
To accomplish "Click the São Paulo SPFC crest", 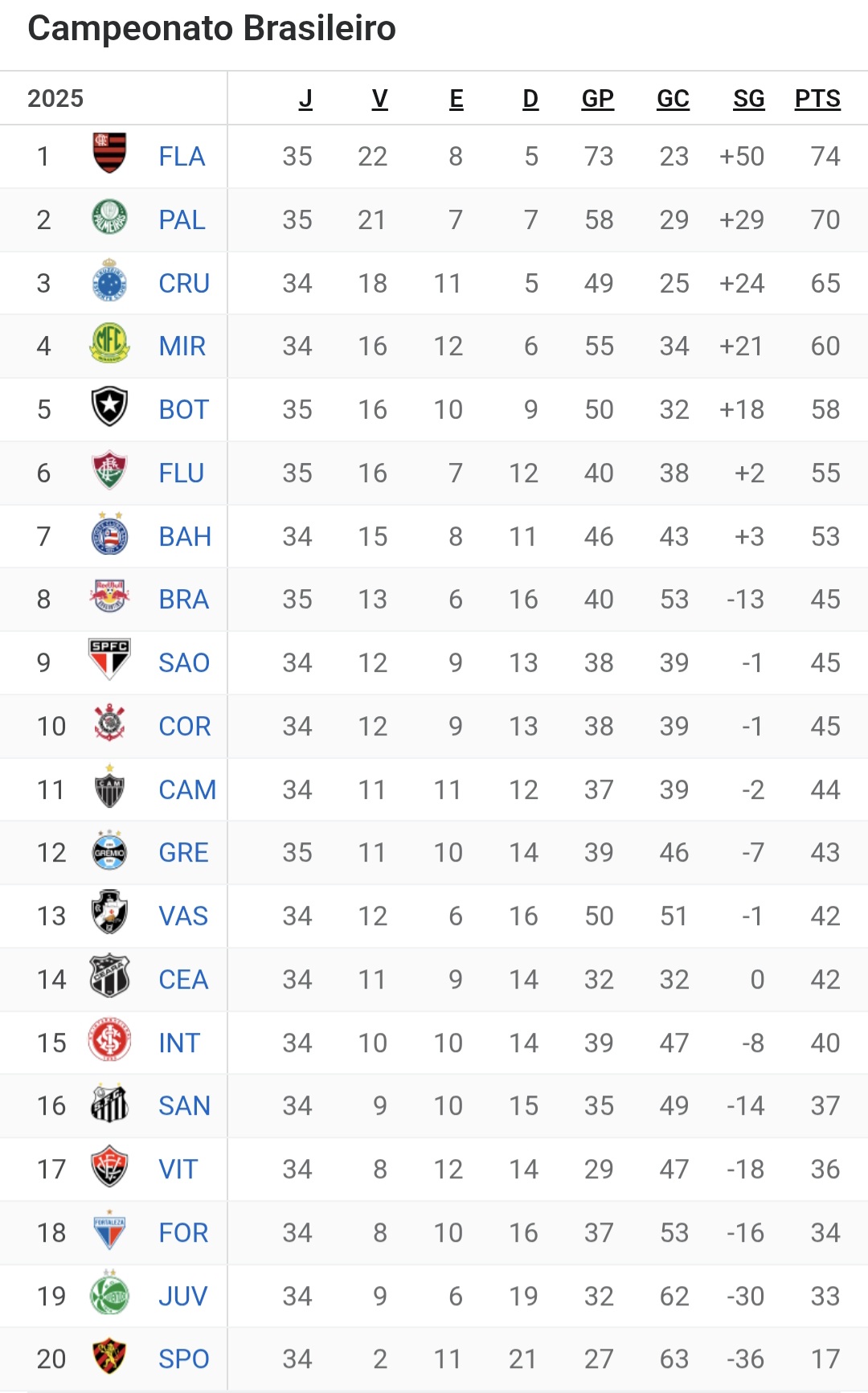I will click(109, 661).
